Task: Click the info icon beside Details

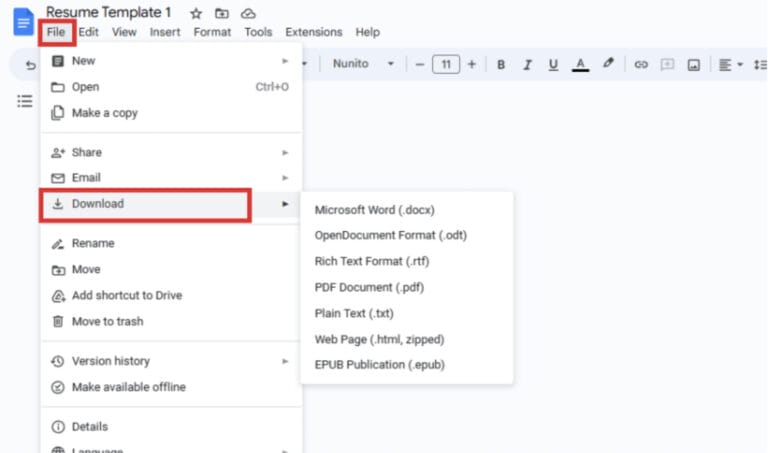Action: click(58, 427)
